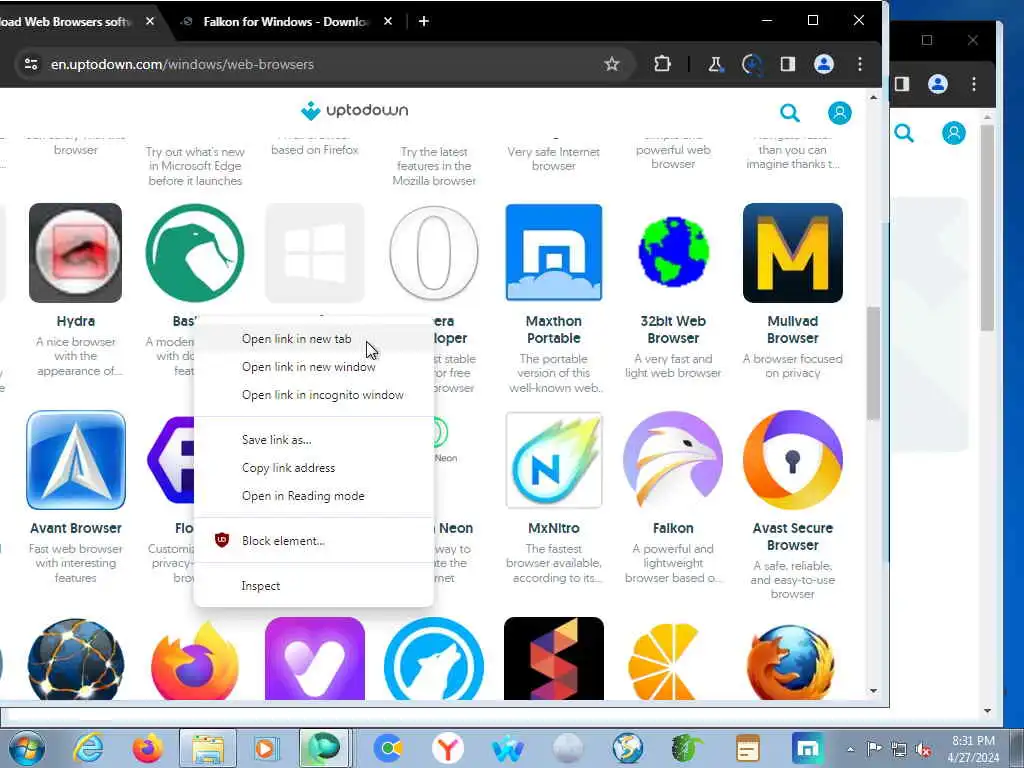1024x768 pixels.
Task: Open the Windows Start orb
Action: 27,748
